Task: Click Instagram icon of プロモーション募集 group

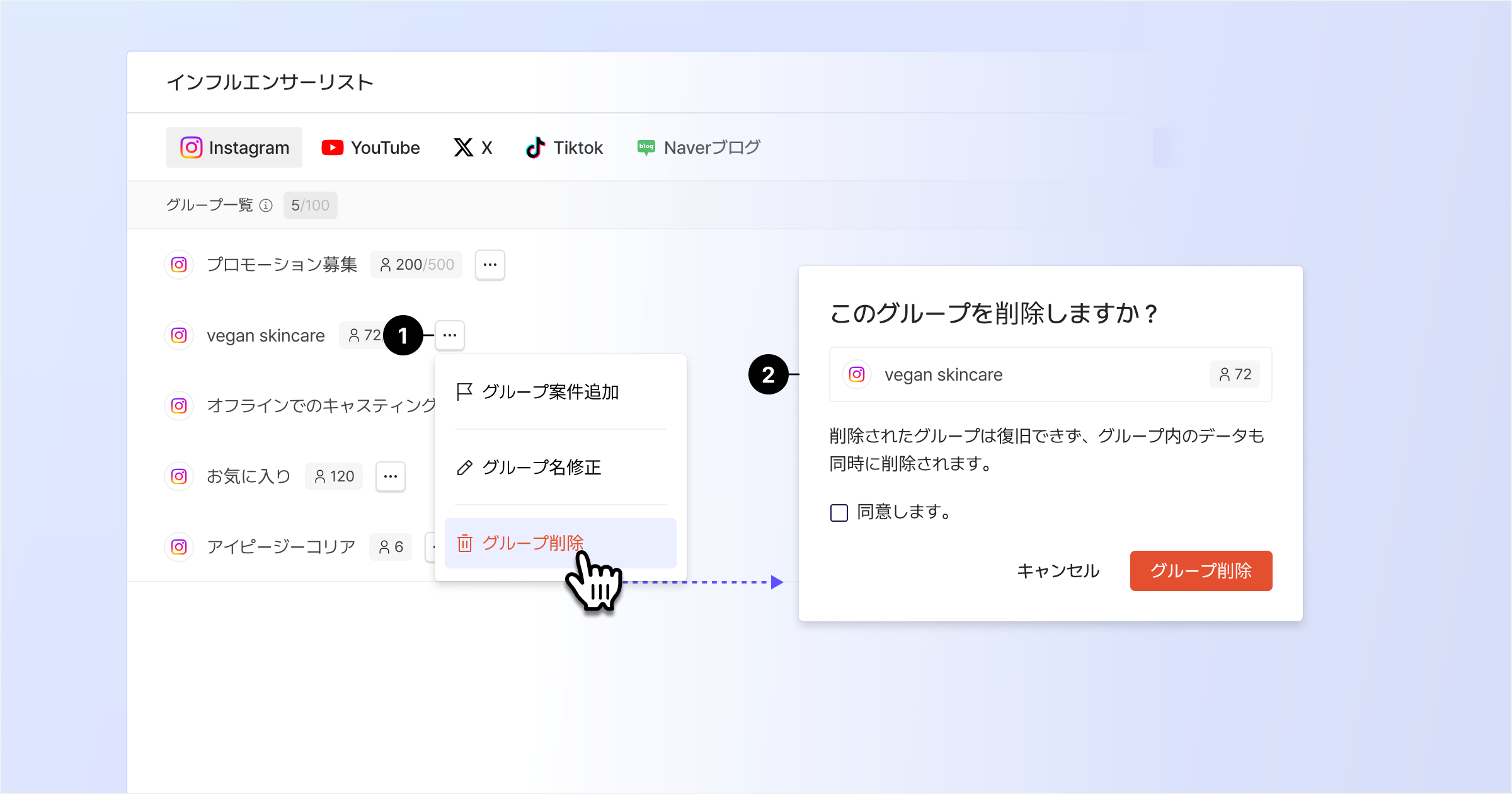Action: point(179,265)
